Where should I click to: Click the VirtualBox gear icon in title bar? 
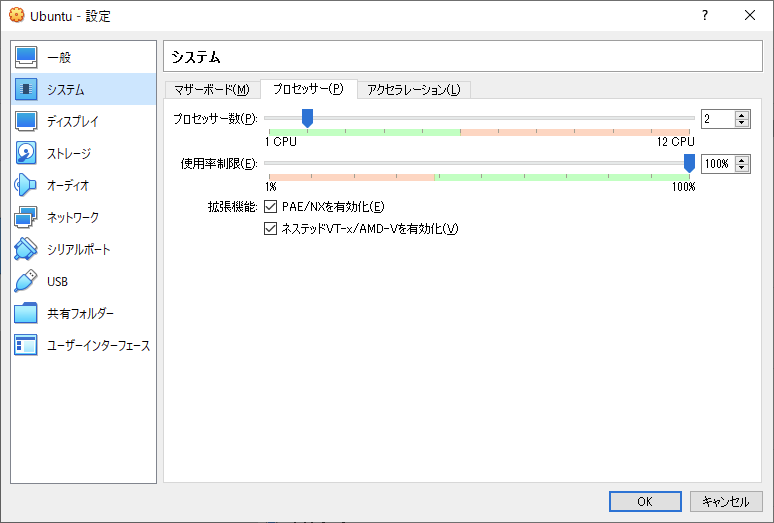[x=16, y=15]
